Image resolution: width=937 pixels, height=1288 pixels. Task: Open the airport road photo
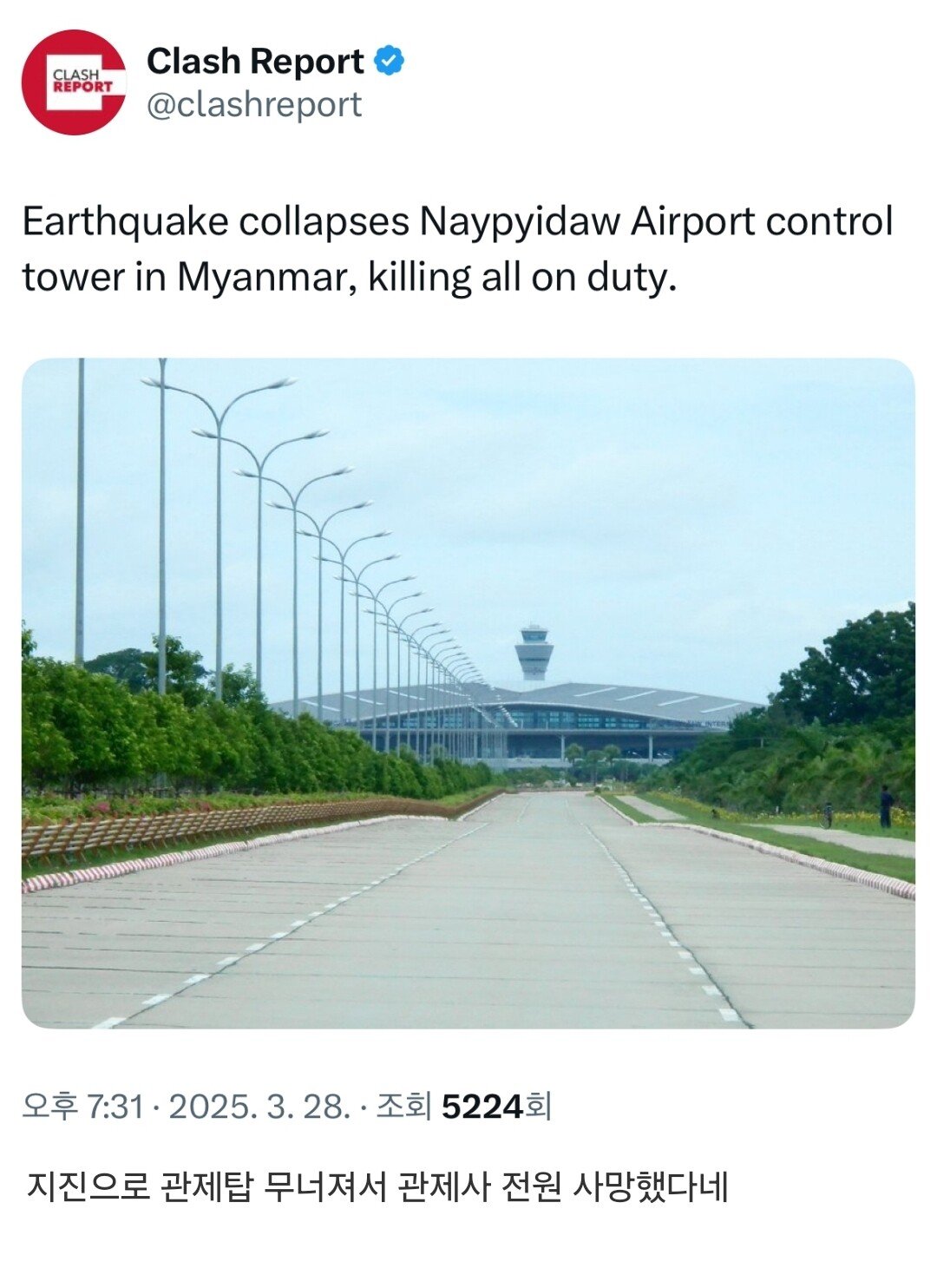tap(468, 693)
